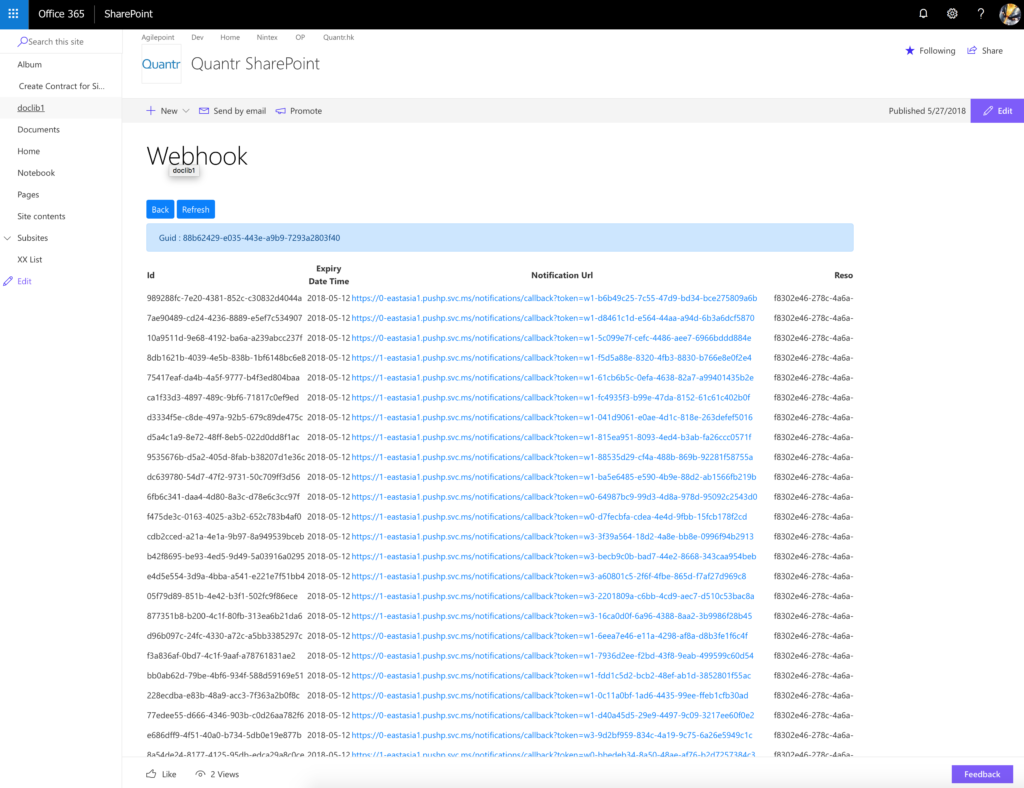Open the settings gear

(x=952, y=14)
